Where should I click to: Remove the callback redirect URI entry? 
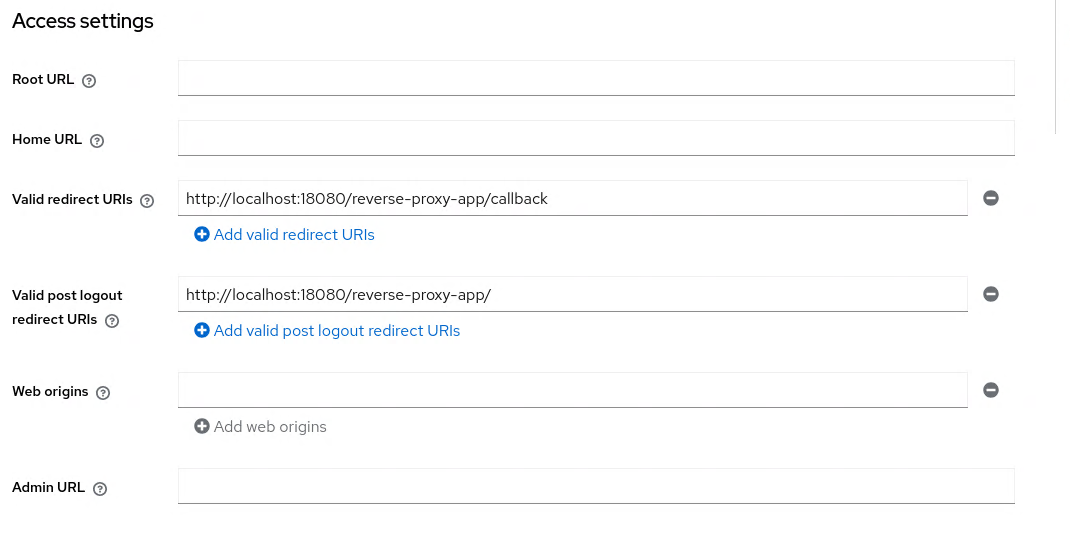click(x=991, y=198)
